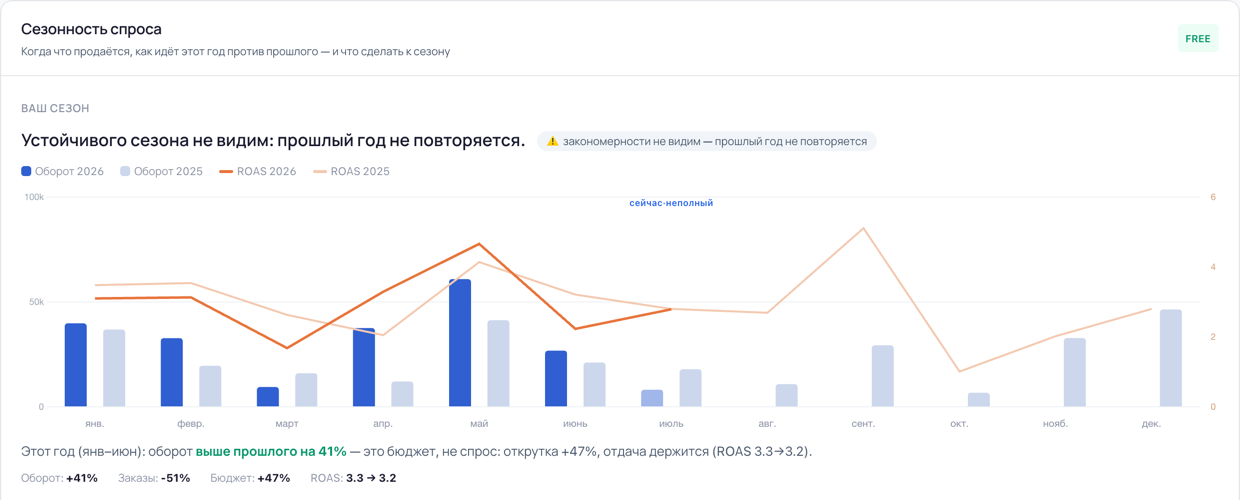Viewport: 1240px width, 500px height.
Task: Click the '100k' left axis value
Action: (34, 197)
